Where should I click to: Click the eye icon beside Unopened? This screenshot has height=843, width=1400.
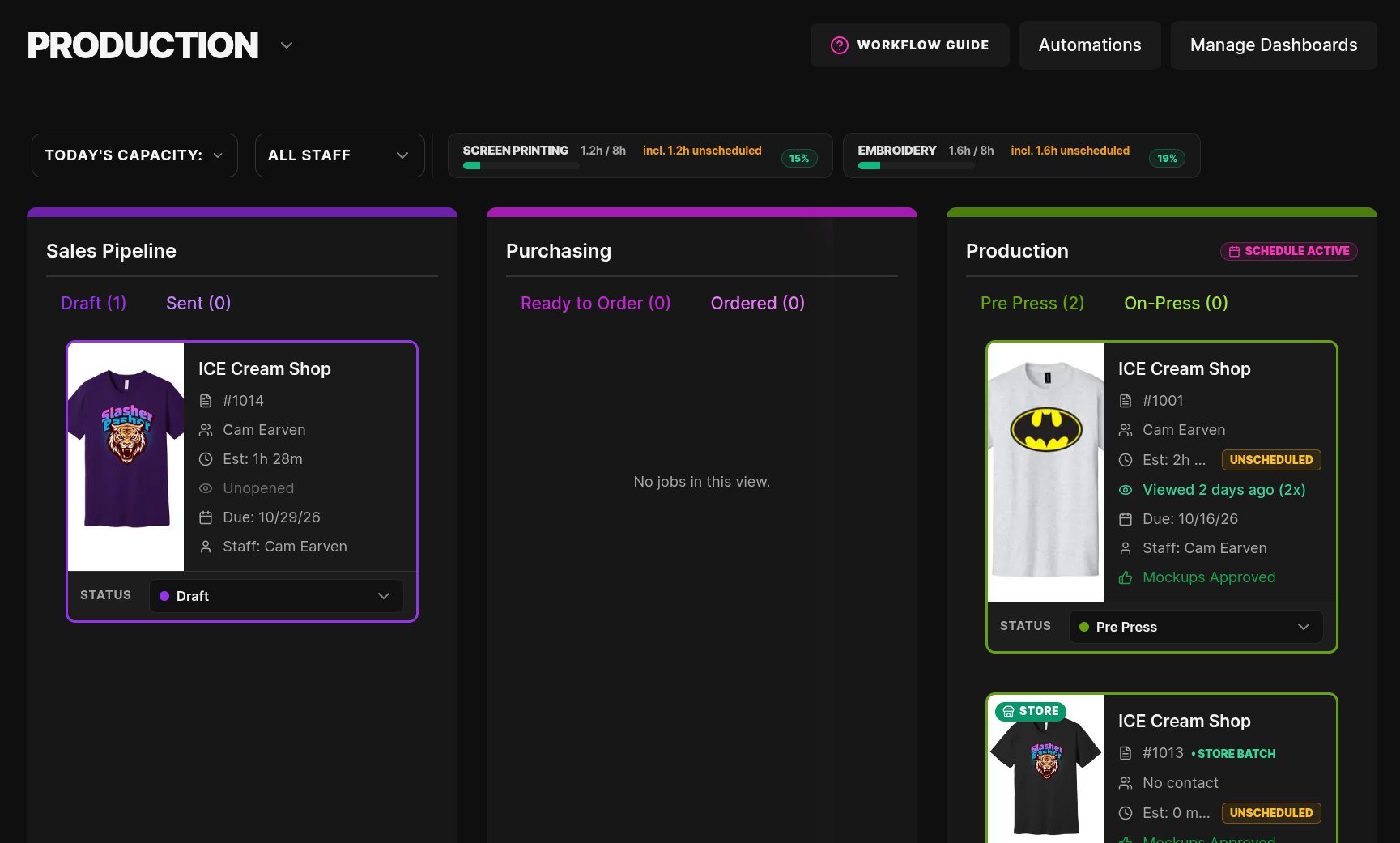coord(206,488)
